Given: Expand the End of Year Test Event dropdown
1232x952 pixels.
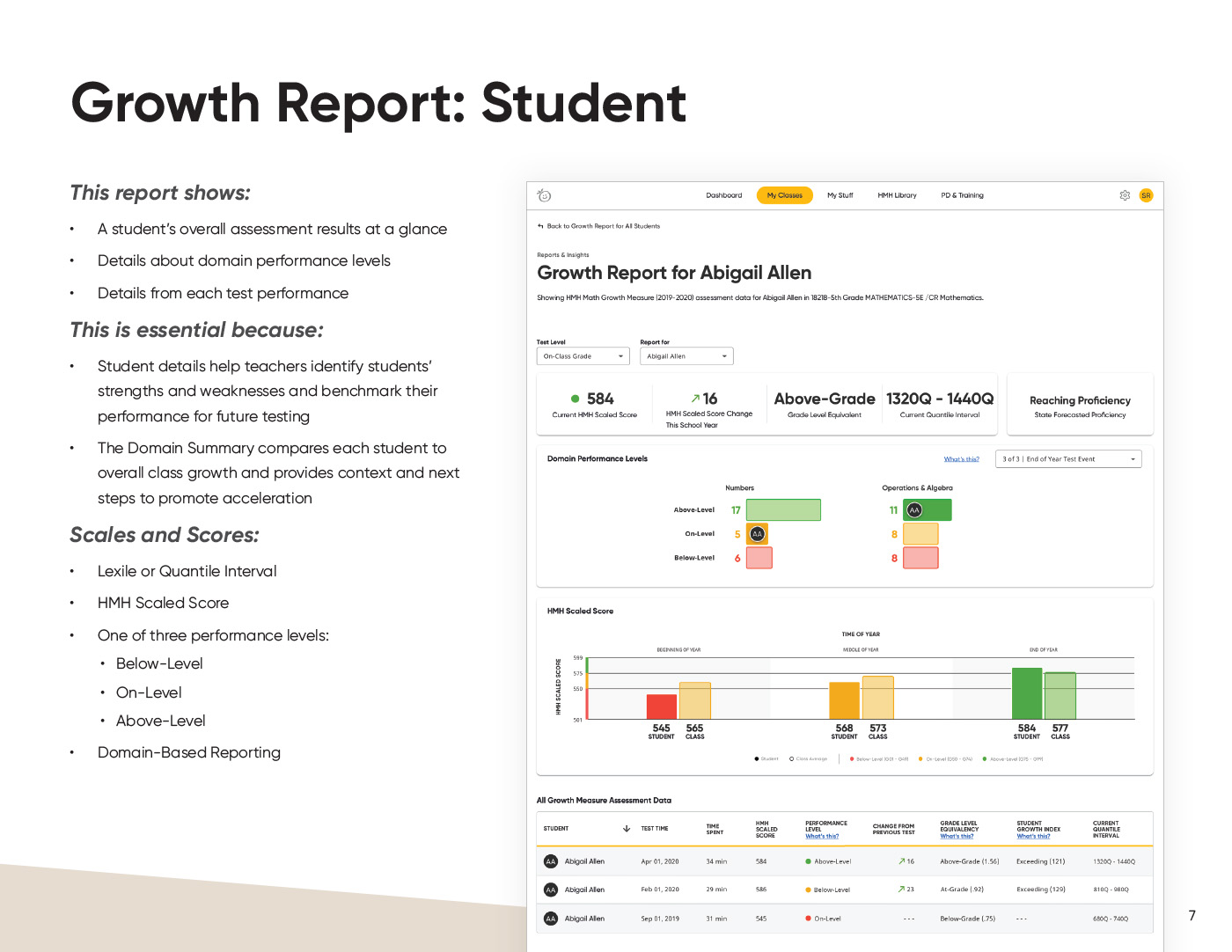Looking at the screenshot, I should tap(1068, 459).
